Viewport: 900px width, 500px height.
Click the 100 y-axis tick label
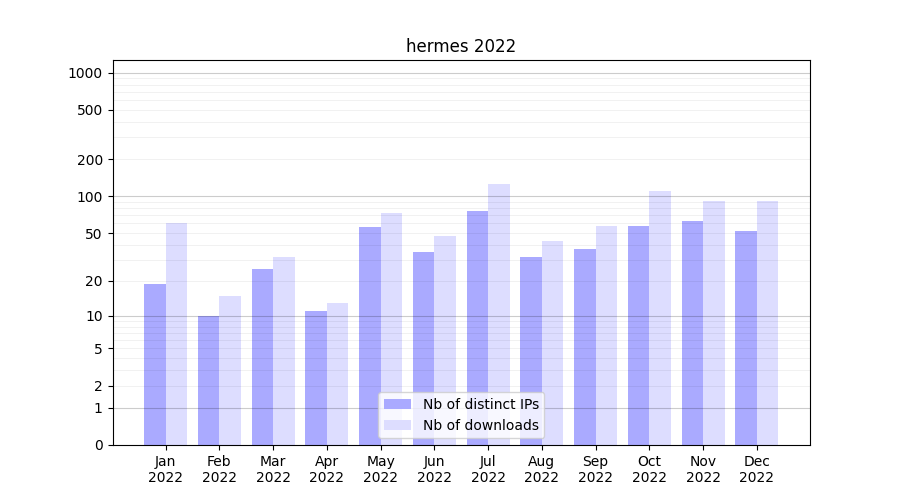(90, 197)
